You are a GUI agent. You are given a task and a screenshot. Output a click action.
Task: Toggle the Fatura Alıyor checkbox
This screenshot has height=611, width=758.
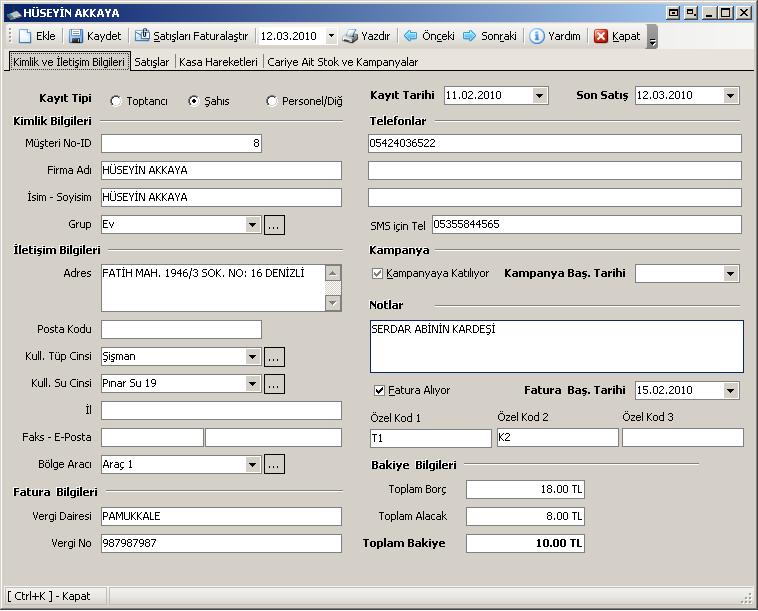[x=379, y=390]
